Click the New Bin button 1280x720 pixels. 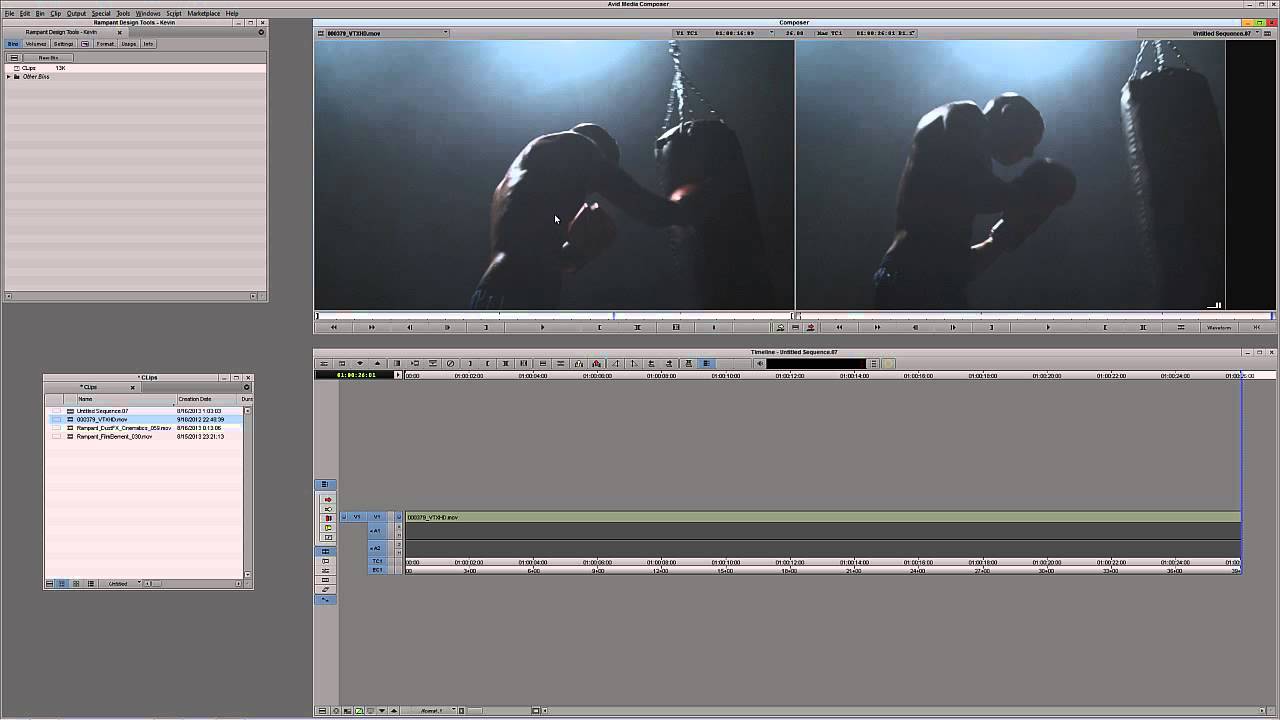click(x=48, y=58)
